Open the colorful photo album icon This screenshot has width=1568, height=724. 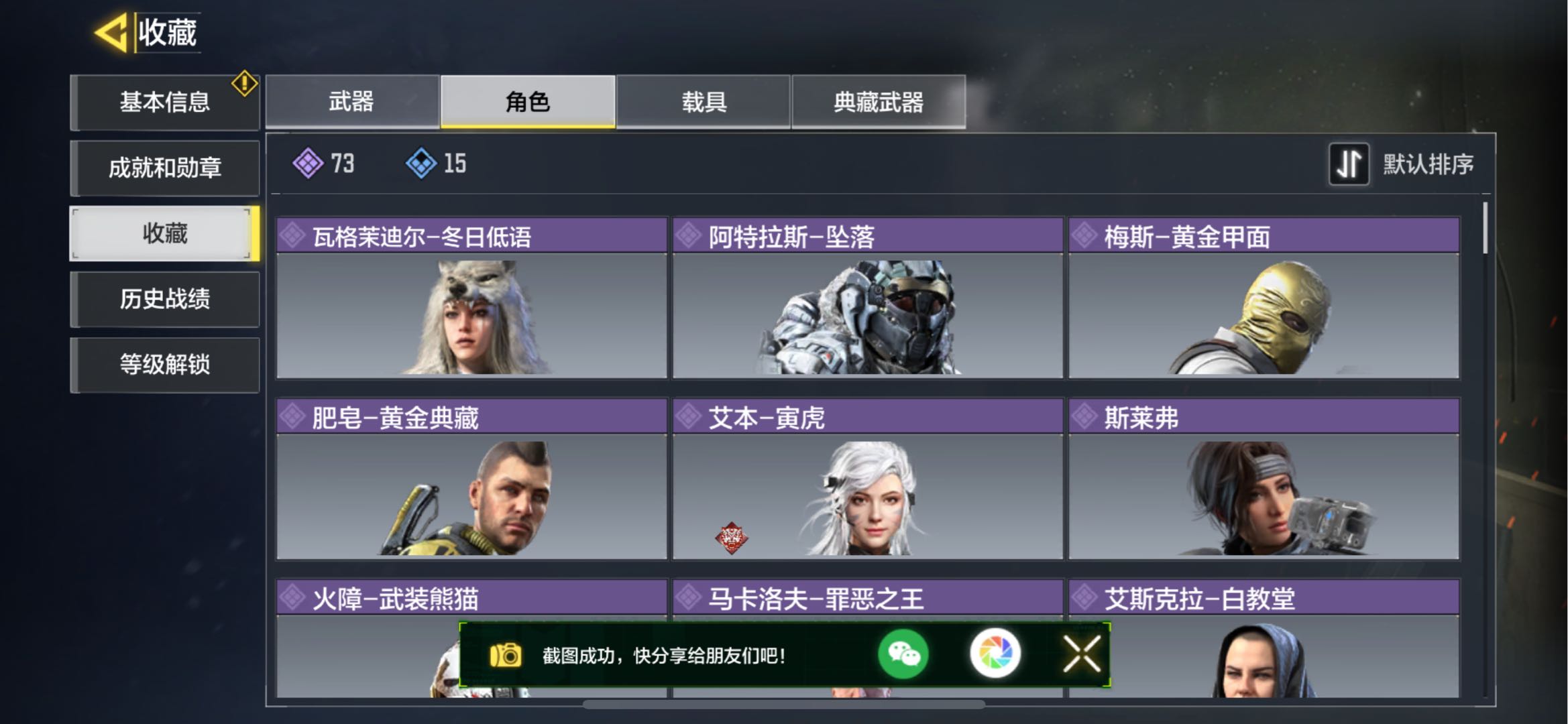[x=995, y=654]
